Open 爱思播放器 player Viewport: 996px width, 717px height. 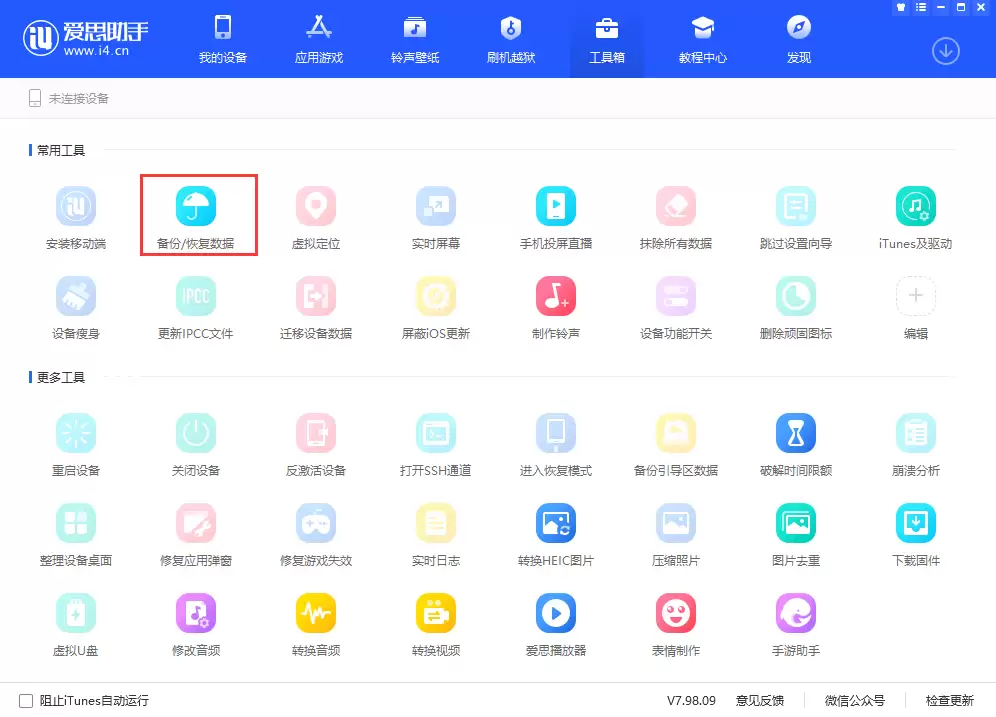(556, 625)
